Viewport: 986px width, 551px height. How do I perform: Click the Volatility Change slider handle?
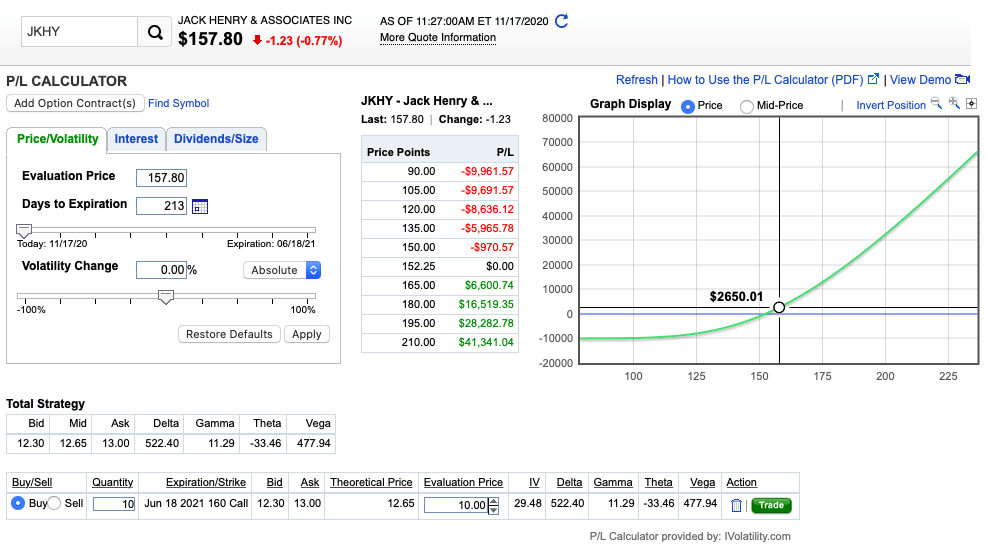[x=165, y=297]
